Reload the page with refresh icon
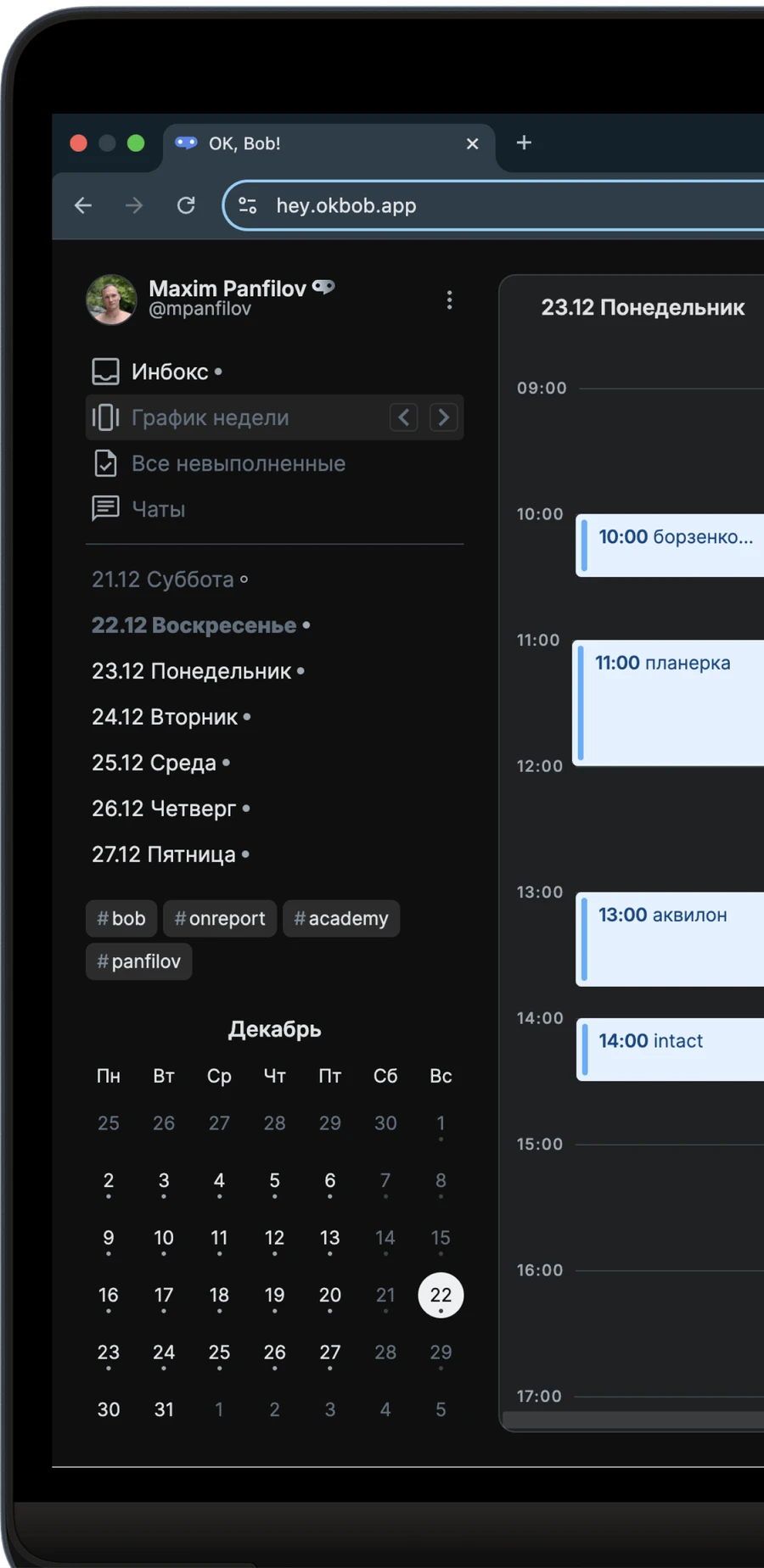This screenshot has width=764, height=1568. pos(186,205)
